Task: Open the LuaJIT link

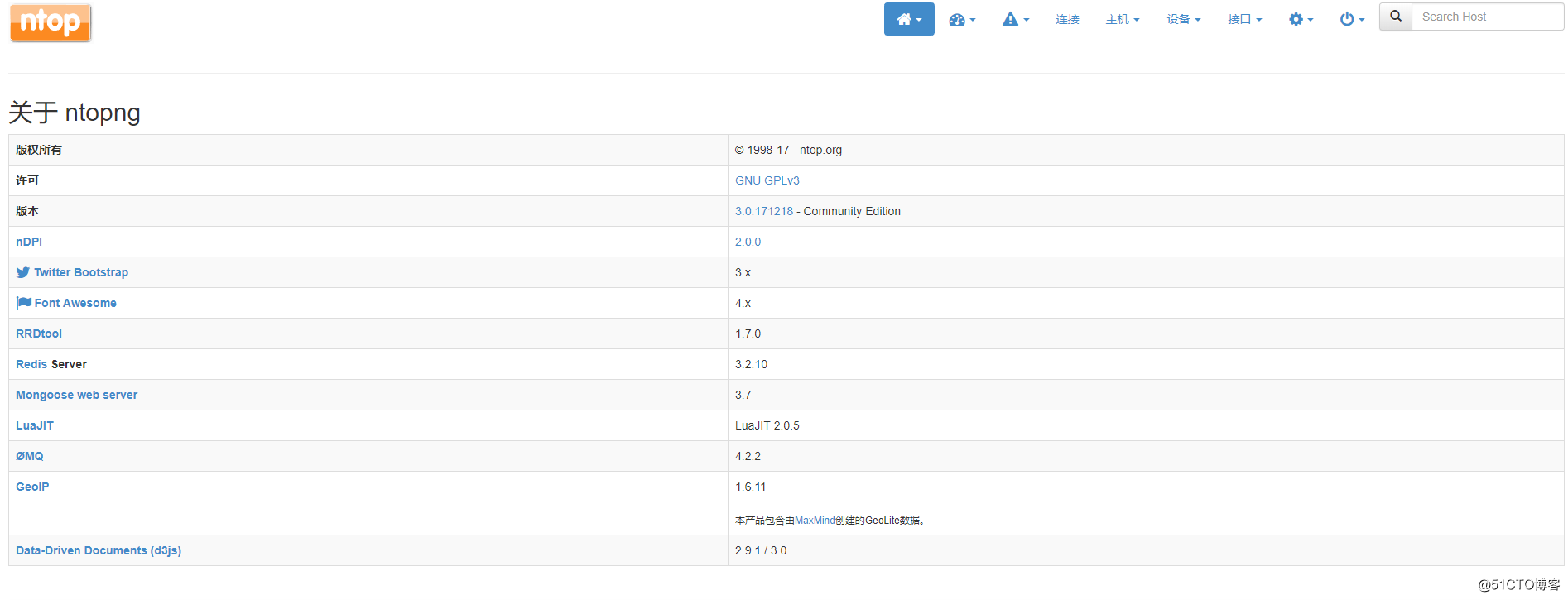Action: tap(35, 425)
